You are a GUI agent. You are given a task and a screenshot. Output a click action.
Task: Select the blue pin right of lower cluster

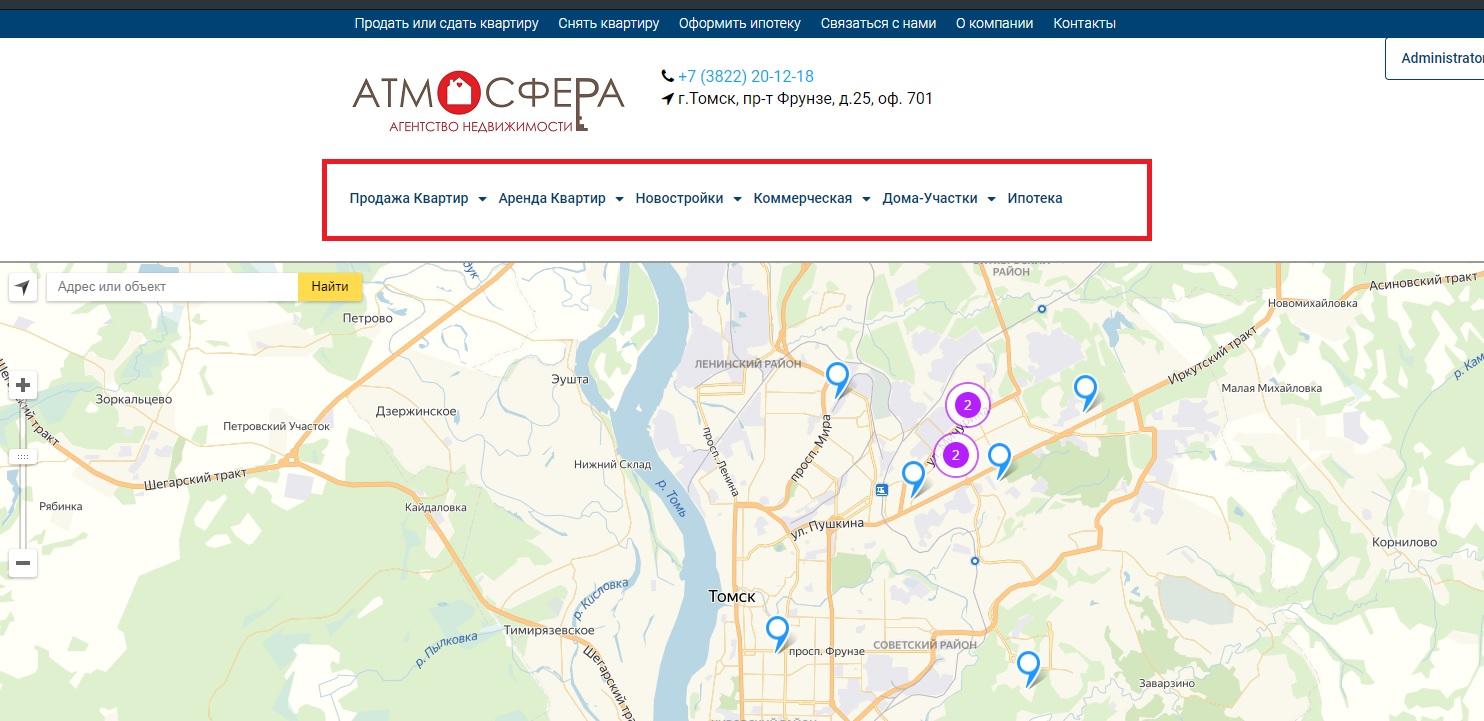[1000, 461]
